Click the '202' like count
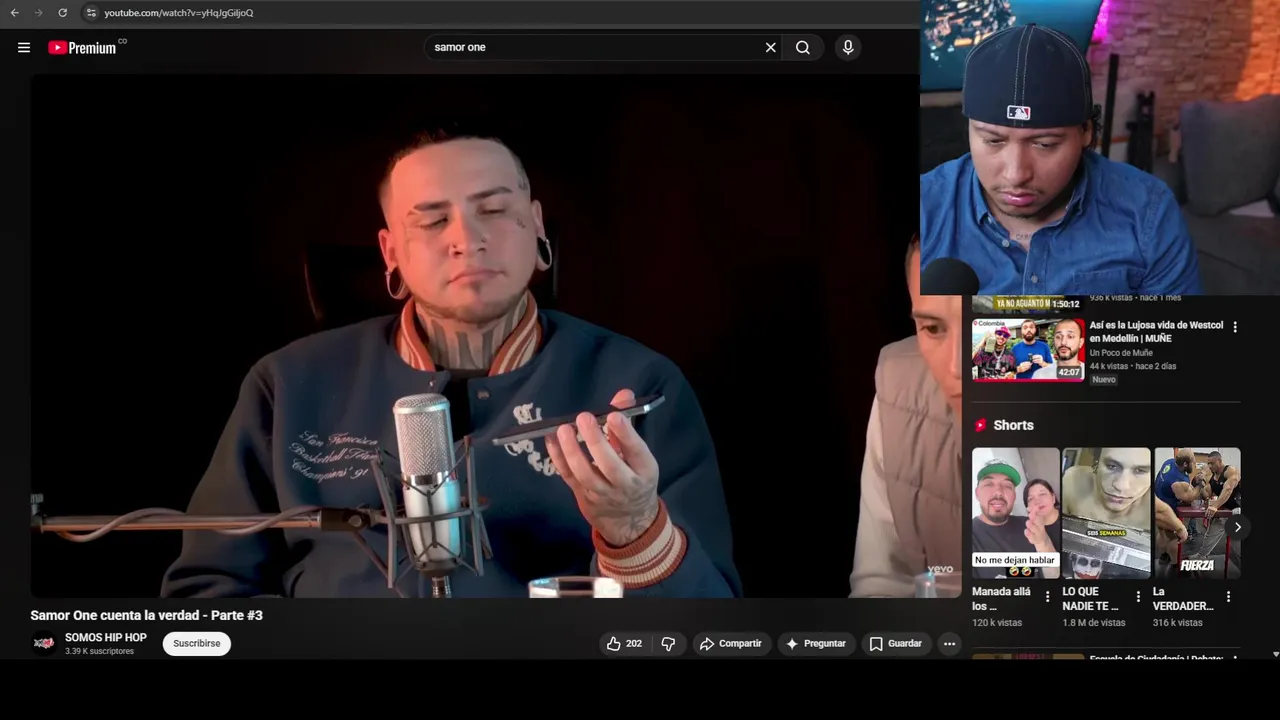 [x=634, y=644]
